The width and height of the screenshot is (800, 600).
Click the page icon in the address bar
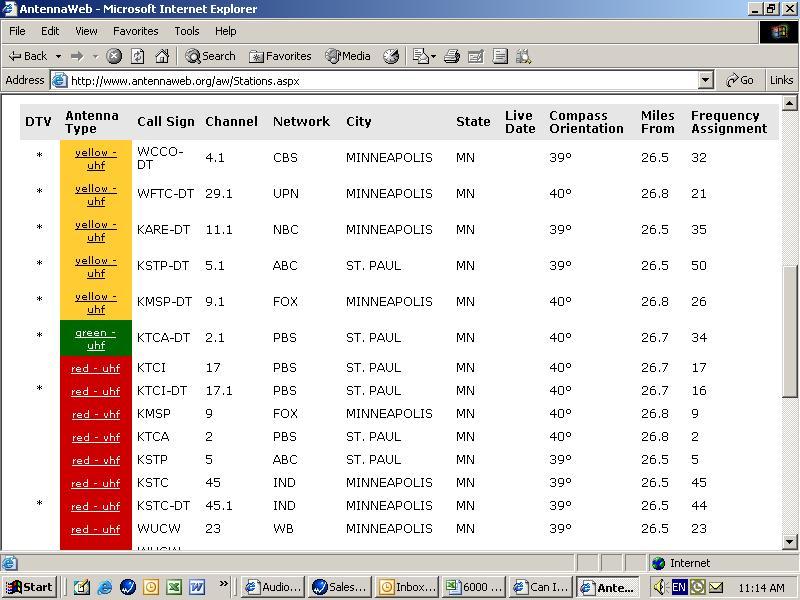coord(60,81)
